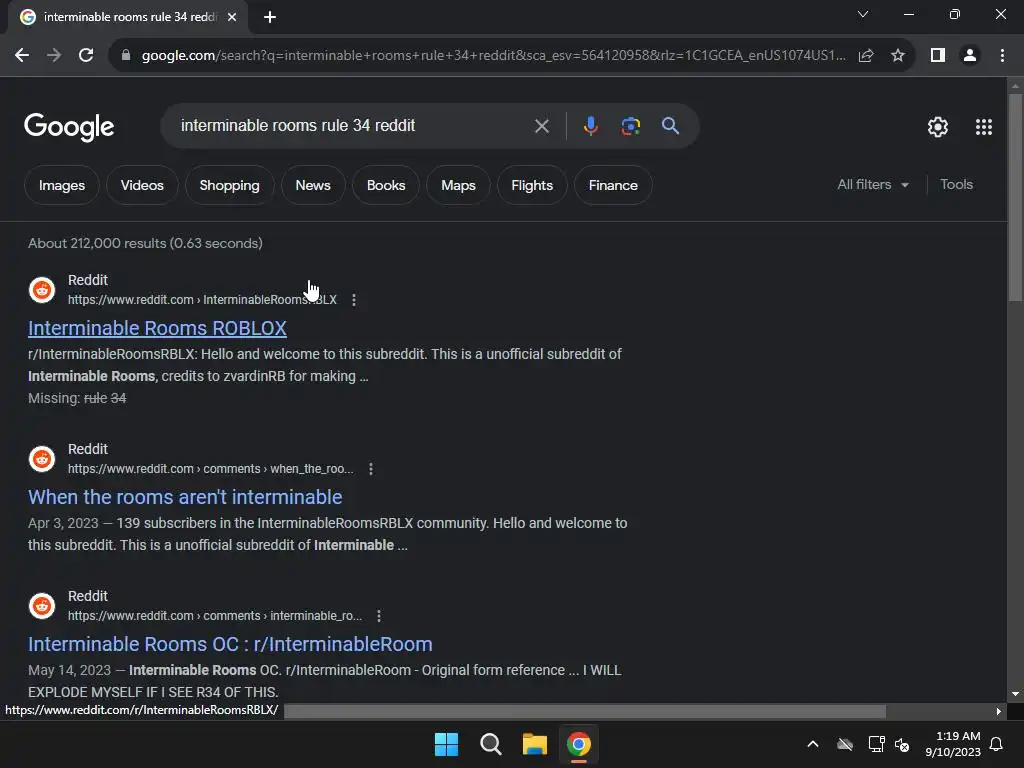This screenshot has width=1024, height=768.
Task: Open the Interminable Rooms ROBLOX result
Action: (157, 328)
